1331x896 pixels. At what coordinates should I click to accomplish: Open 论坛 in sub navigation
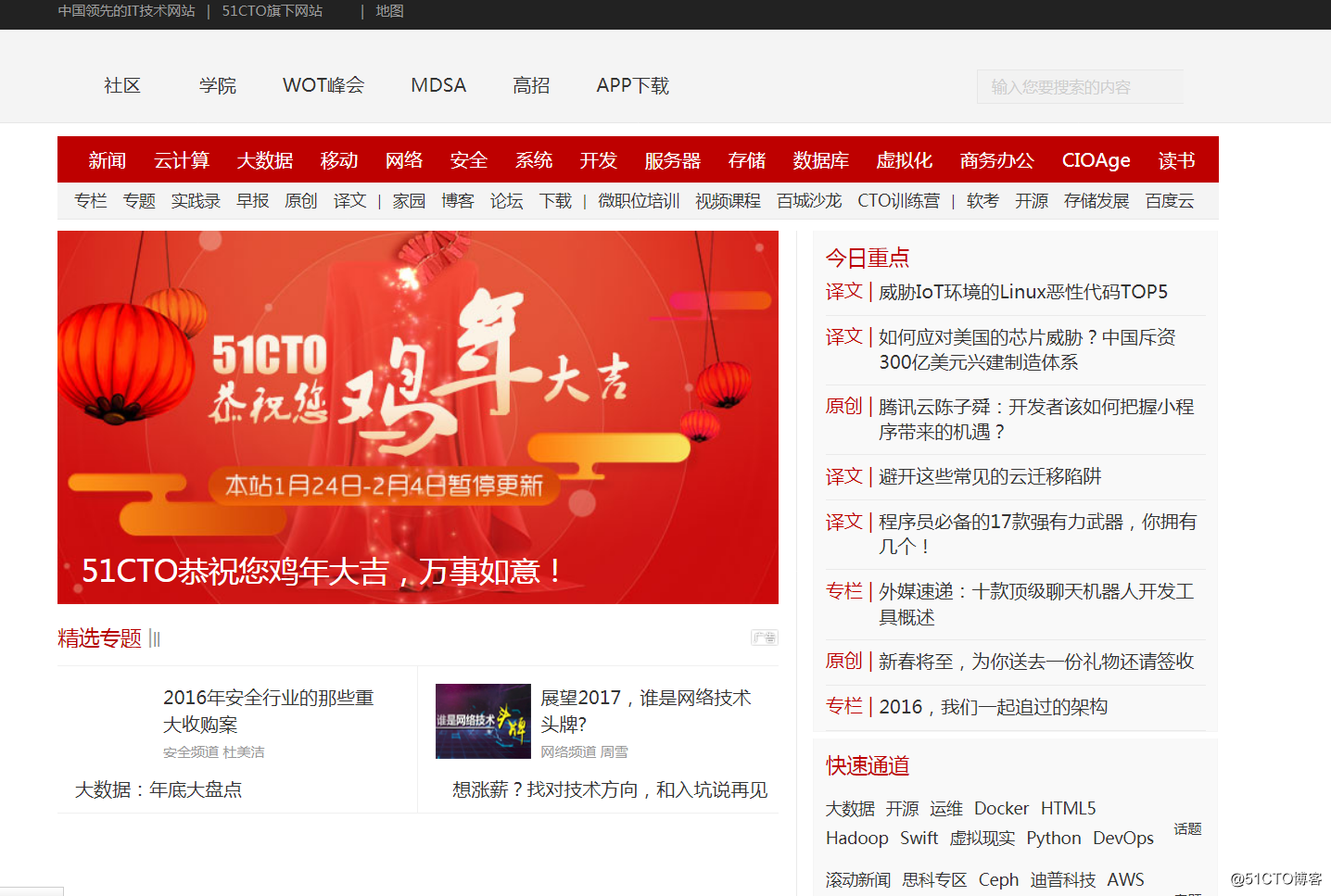(507, 201)
